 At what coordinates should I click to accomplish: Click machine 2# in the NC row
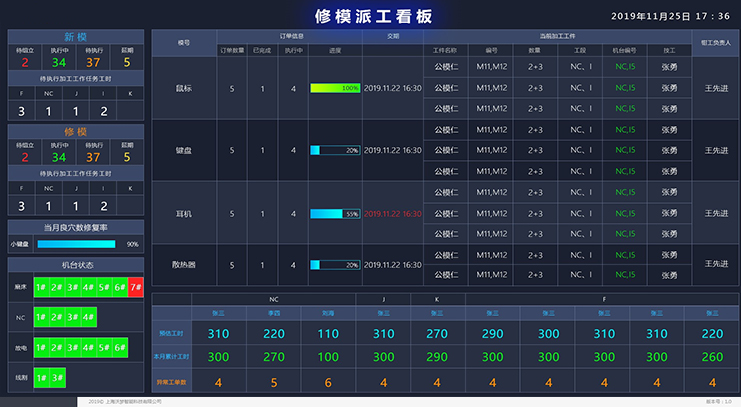coord(57,318)
